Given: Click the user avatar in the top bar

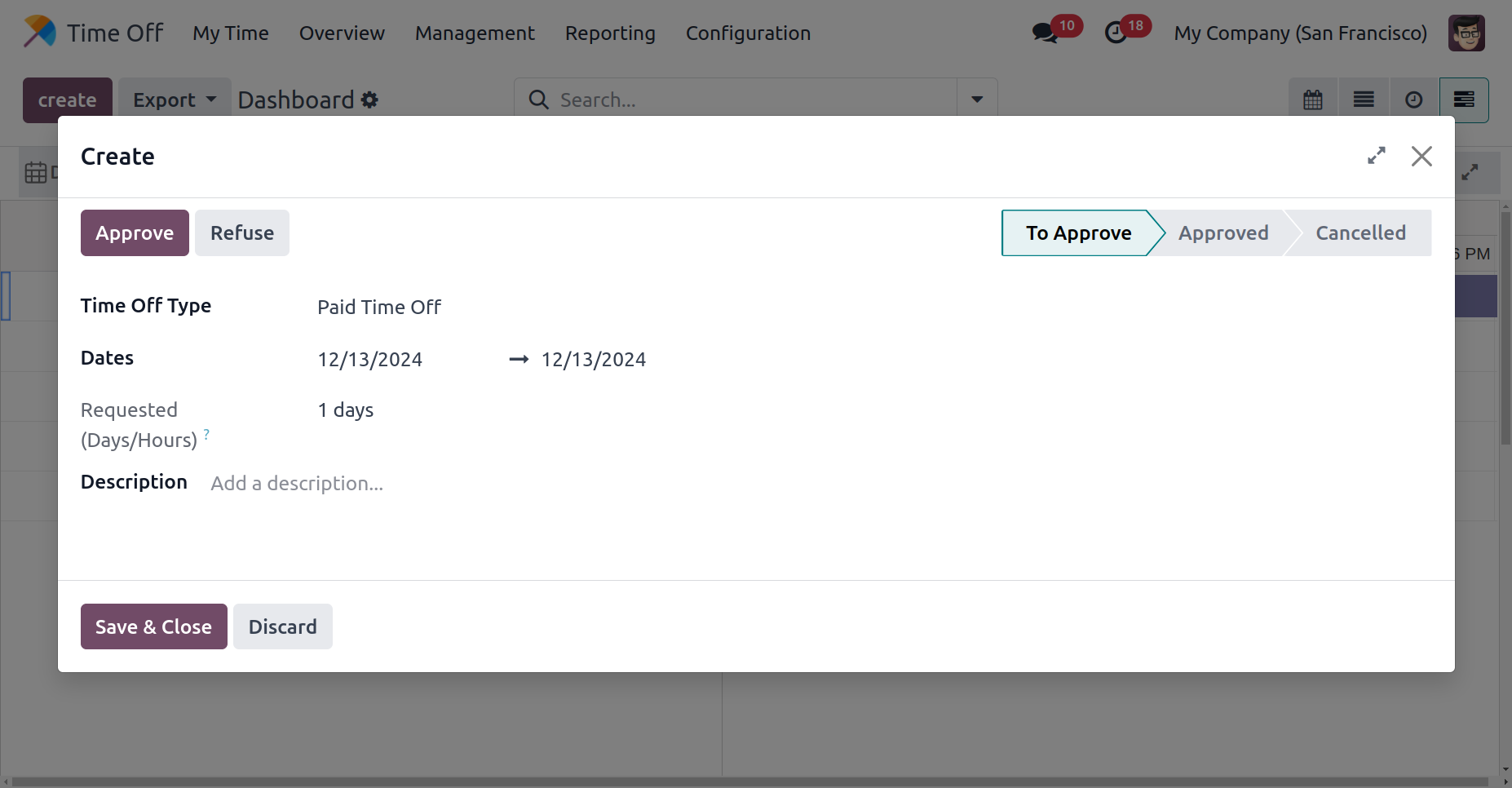Looking at the screenshot, I should (x=1466, y=33).
